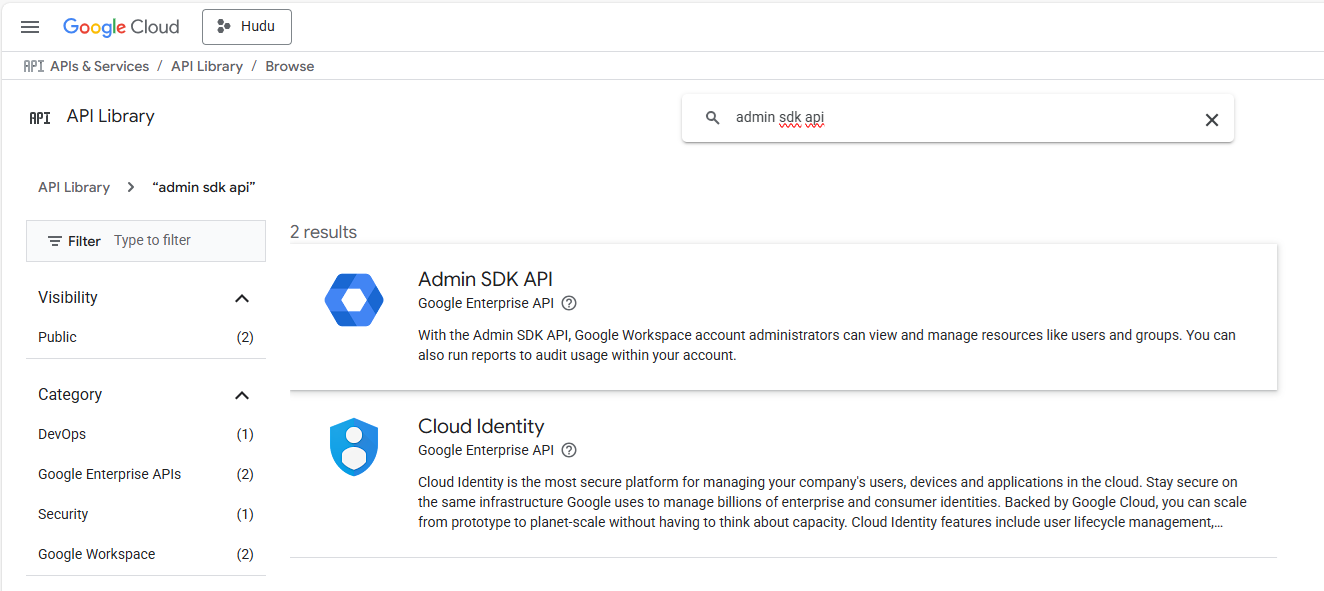1324x591 pixels.
Task: Collapse the Visibility section
Action: click(x=241, y=298)
